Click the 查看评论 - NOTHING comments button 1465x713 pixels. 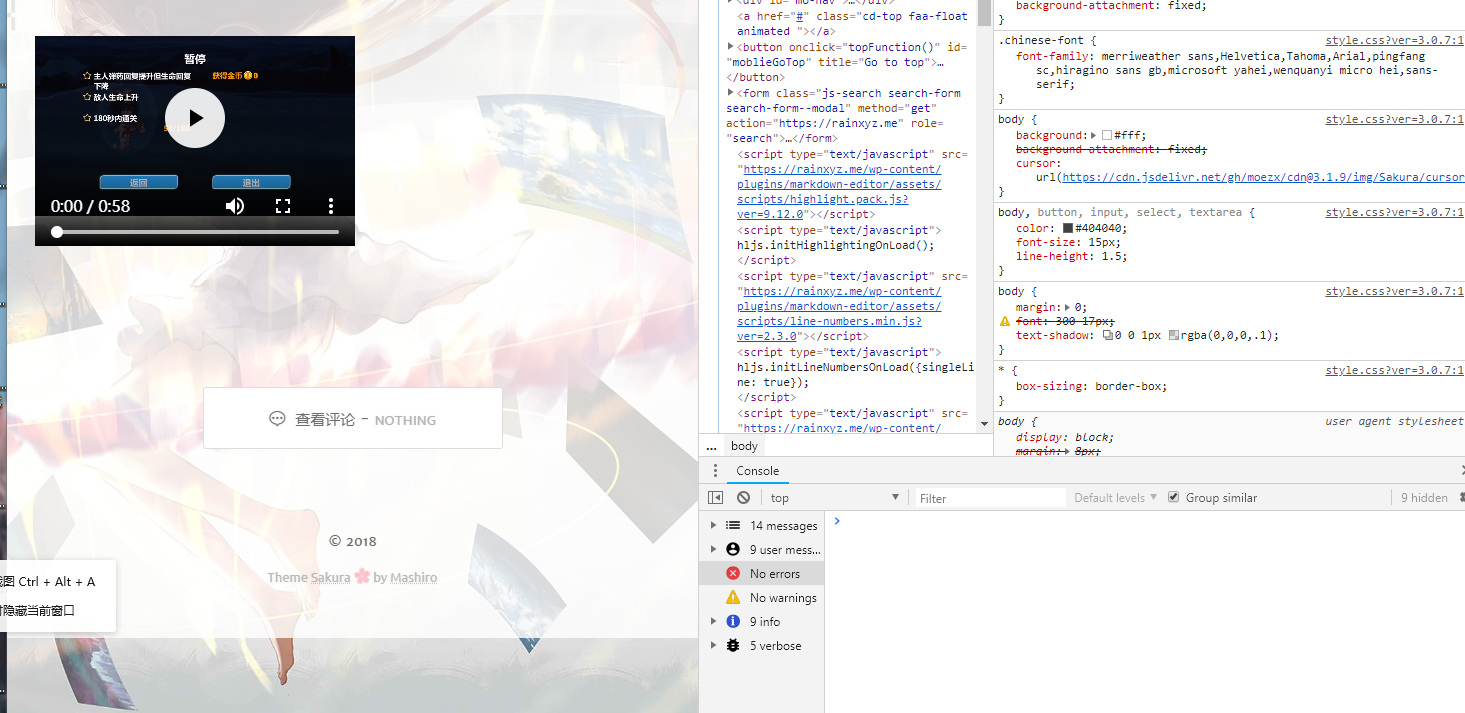pos(353,419)
